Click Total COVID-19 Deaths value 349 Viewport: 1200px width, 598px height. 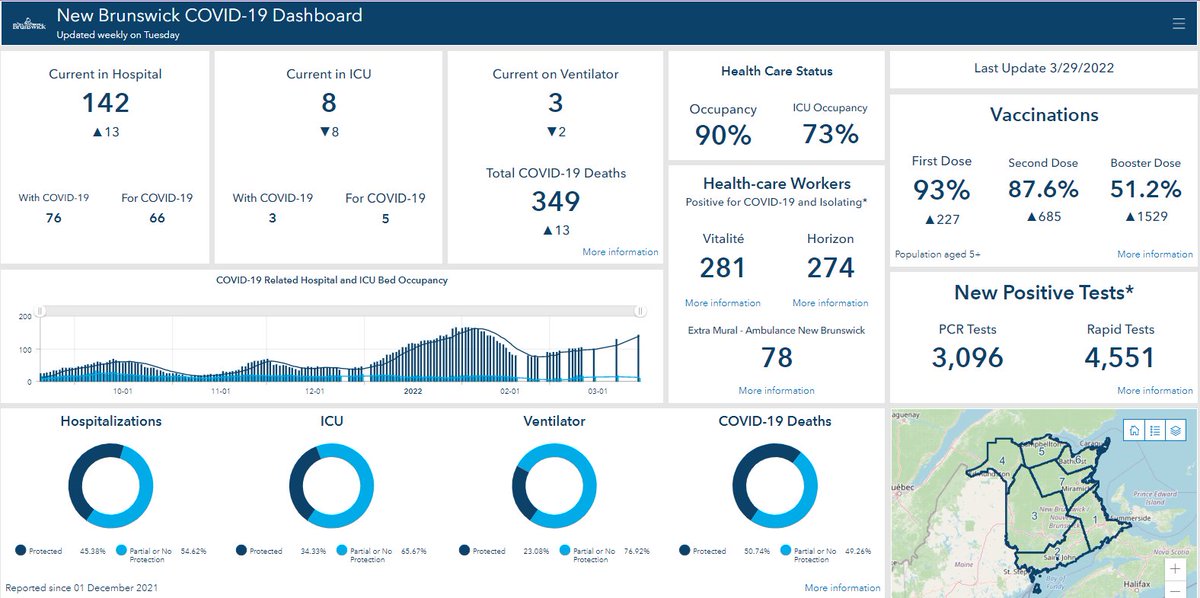click(x=555, y=201)
